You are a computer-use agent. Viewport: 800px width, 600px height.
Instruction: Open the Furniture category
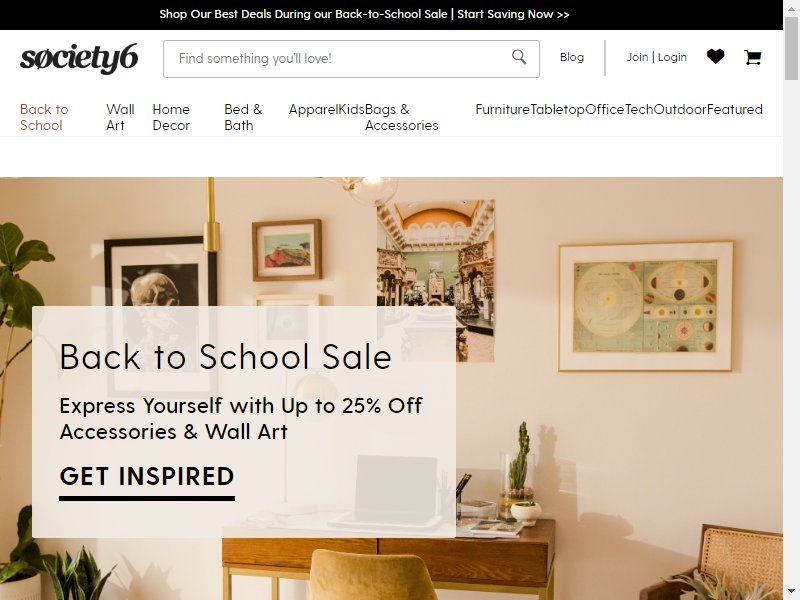(503, 109)
